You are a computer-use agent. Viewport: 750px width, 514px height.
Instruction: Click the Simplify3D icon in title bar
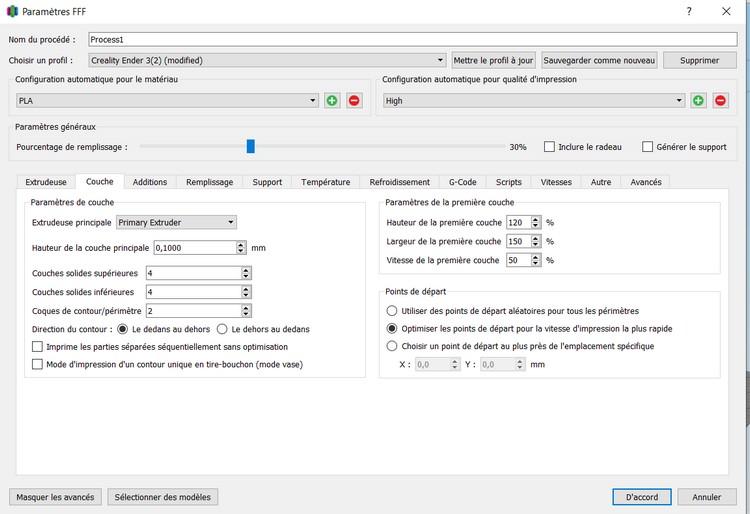click(12, 11)
